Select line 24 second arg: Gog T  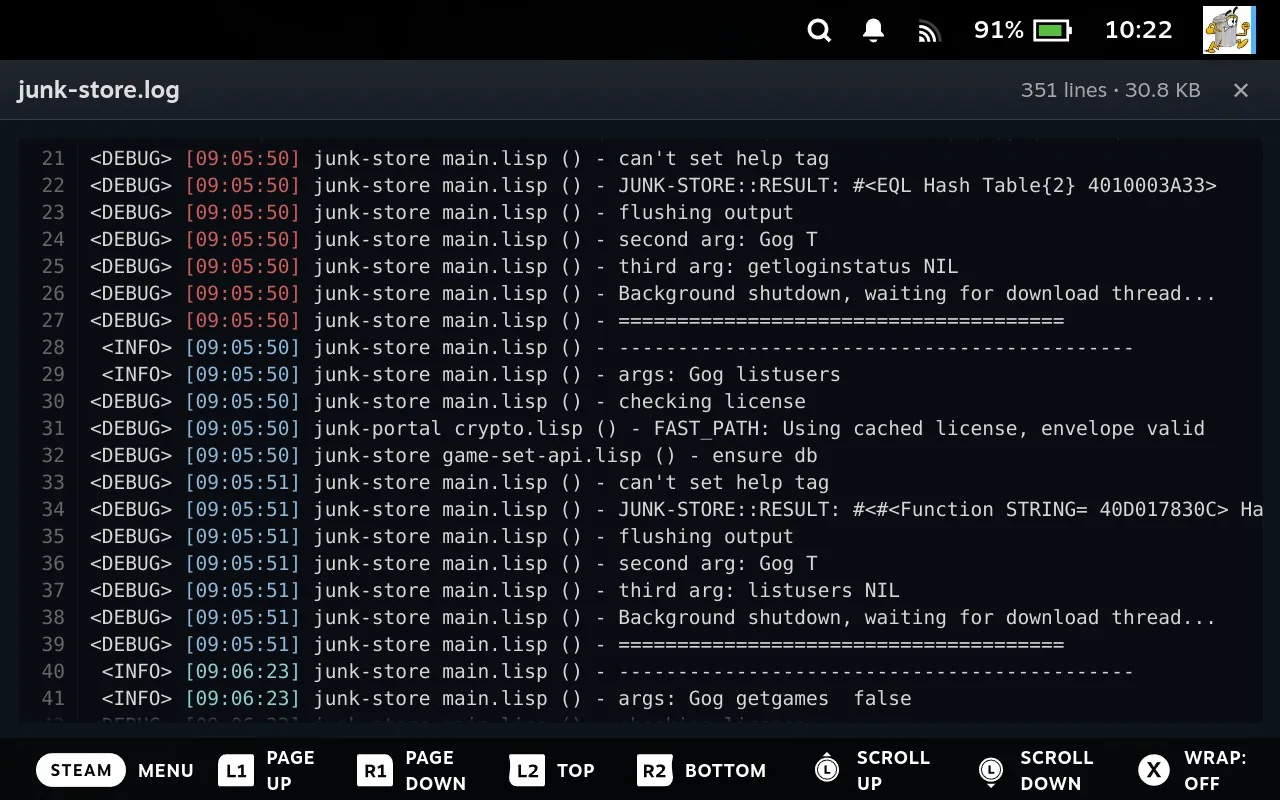640,239
